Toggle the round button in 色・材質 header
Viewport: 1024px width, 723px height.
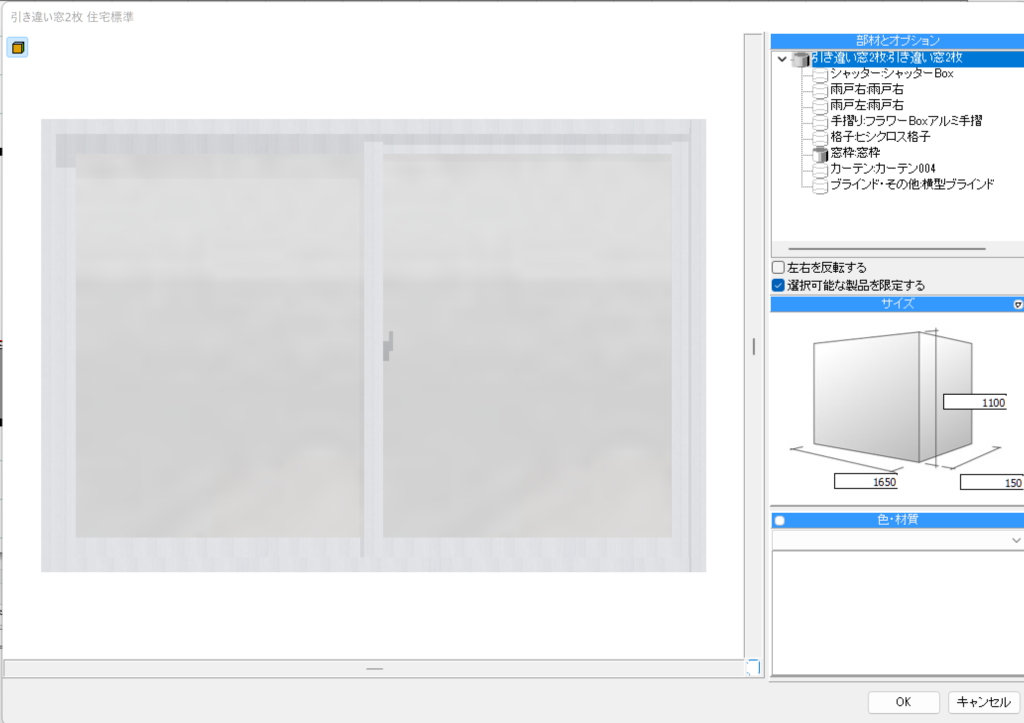(780, 520)
